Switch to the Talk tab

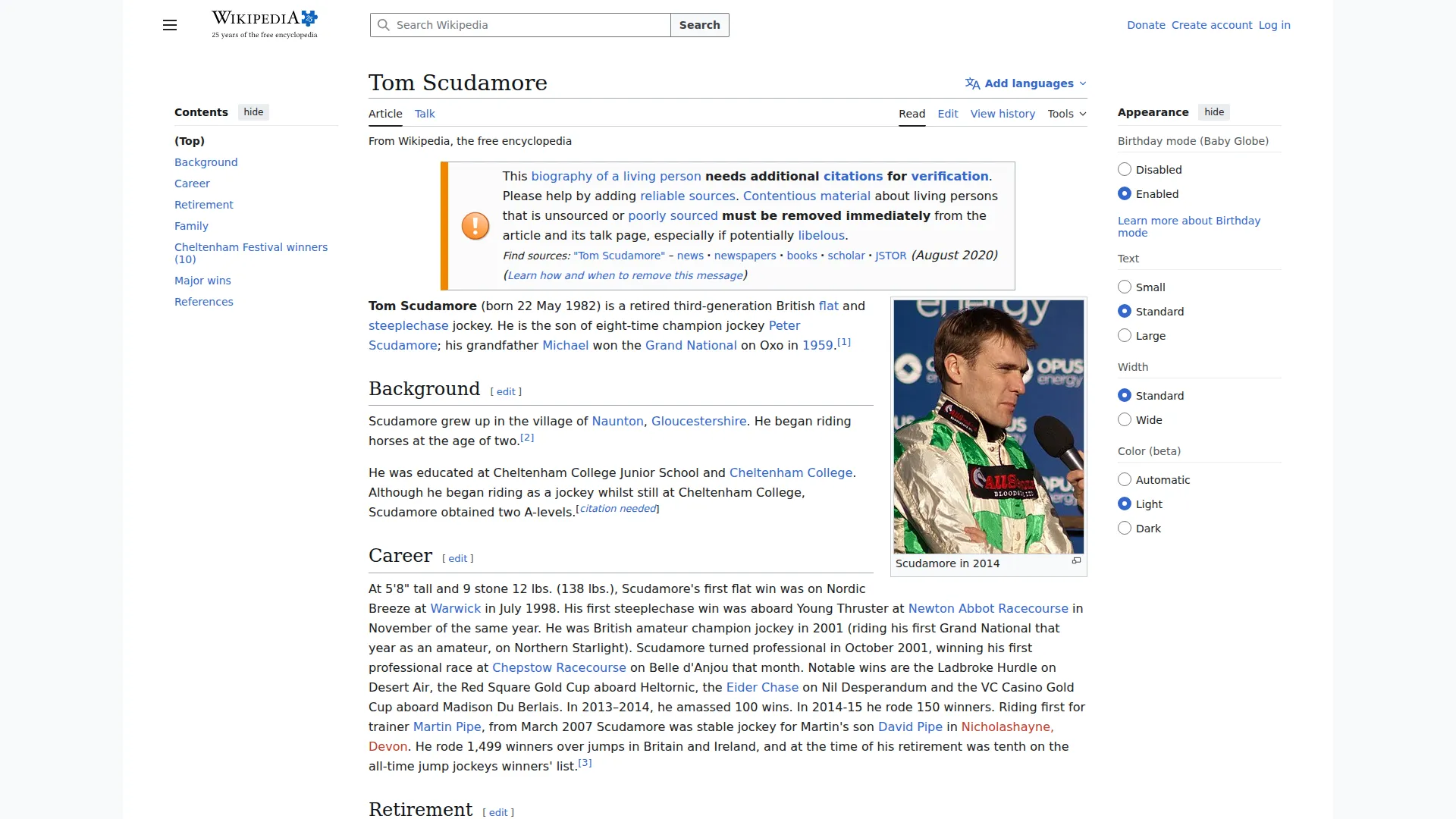[425, 113]
